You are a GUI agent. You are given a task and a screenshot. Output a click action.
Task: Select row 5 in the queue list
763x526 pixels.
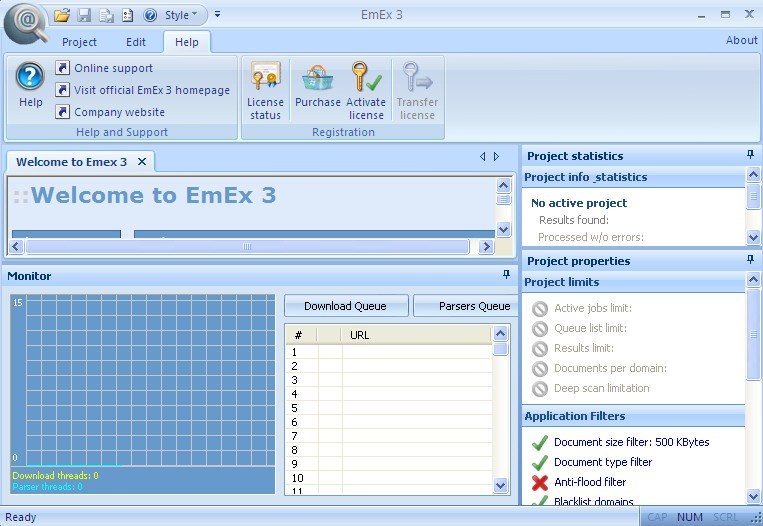click(x=389, y=408)
